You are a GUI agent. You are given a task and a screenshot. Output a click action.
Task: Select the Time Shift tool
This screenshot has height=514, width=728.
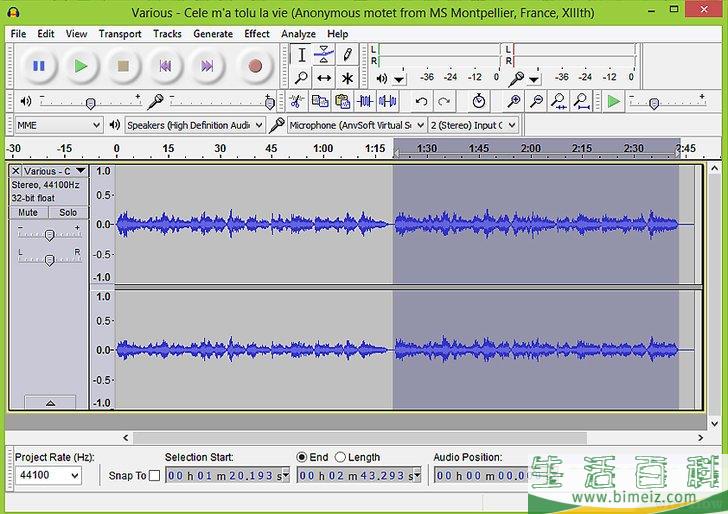(x=324, y=78)
